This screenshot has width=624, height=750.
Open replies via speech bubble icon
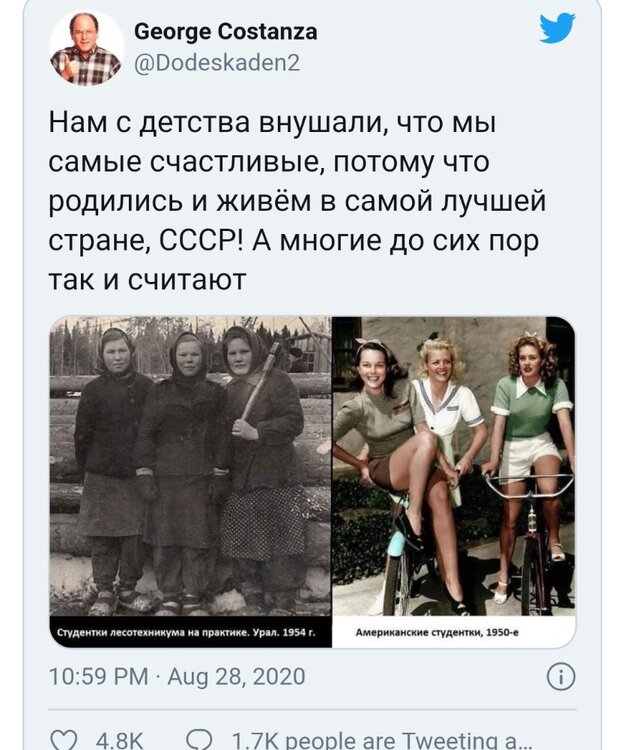pyautogui.click(x=199, y=740)
